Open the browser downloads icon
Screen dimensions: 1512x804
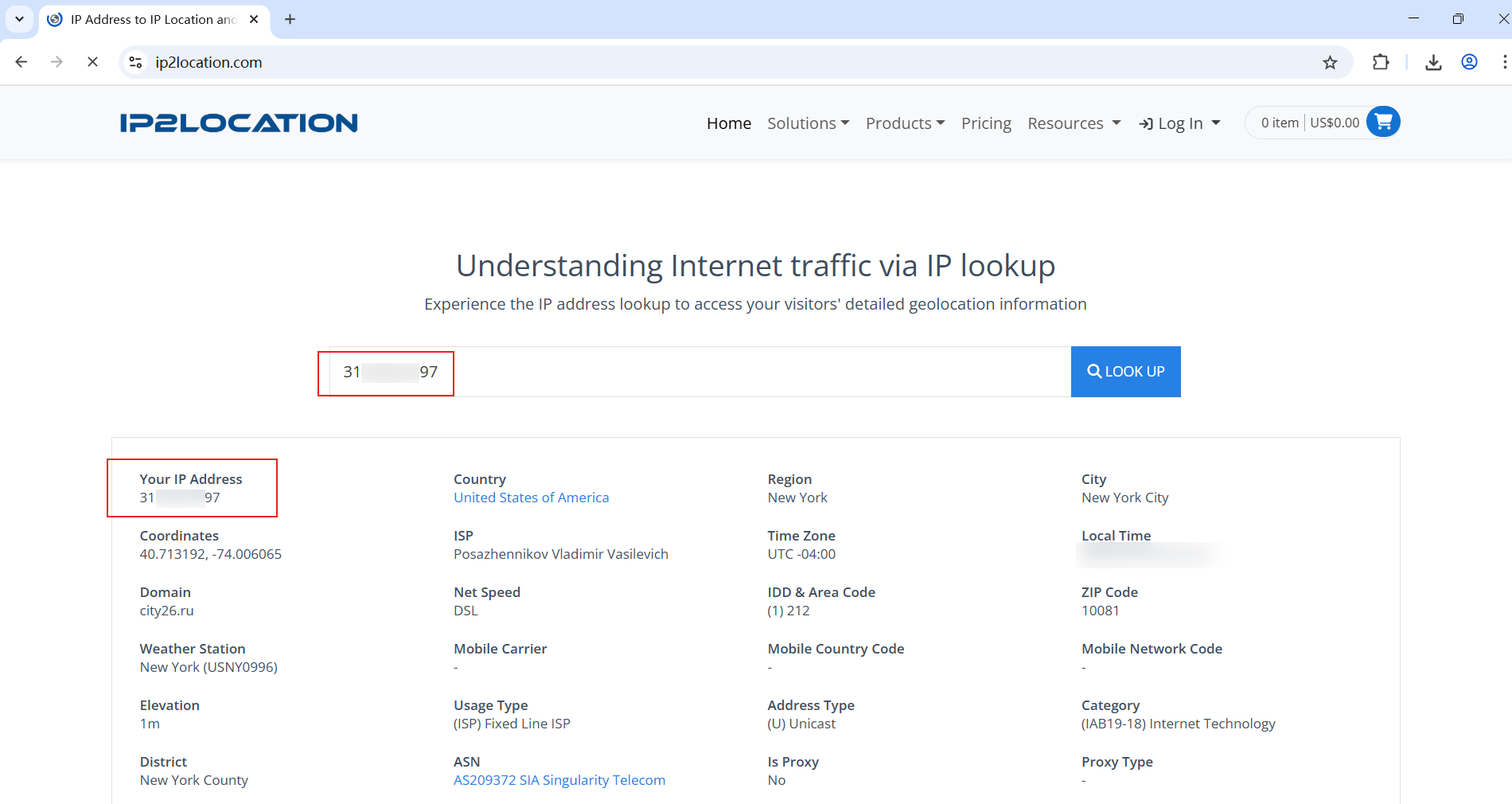pyautogui.click(x=1433, y=62)
